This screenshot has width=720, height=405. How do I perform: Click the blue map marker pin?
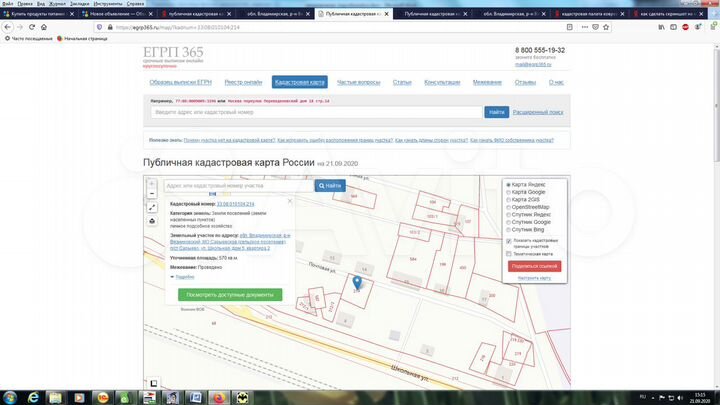(357, 282)
